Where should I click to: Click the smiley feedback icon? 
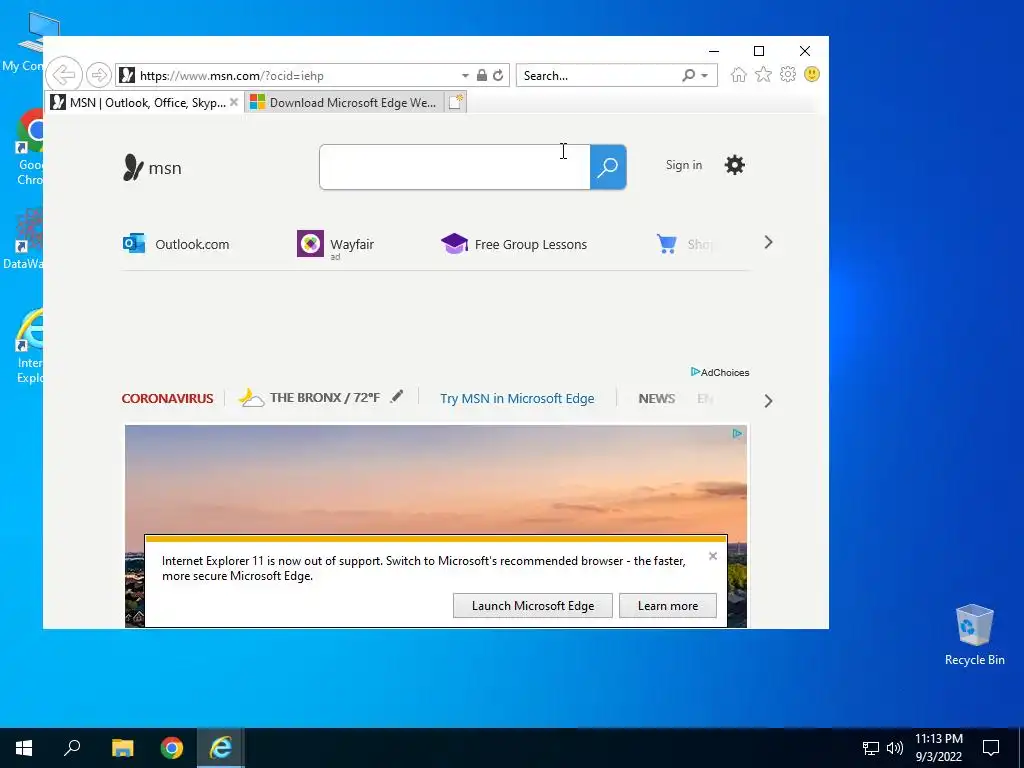click(x=812, y=74)
